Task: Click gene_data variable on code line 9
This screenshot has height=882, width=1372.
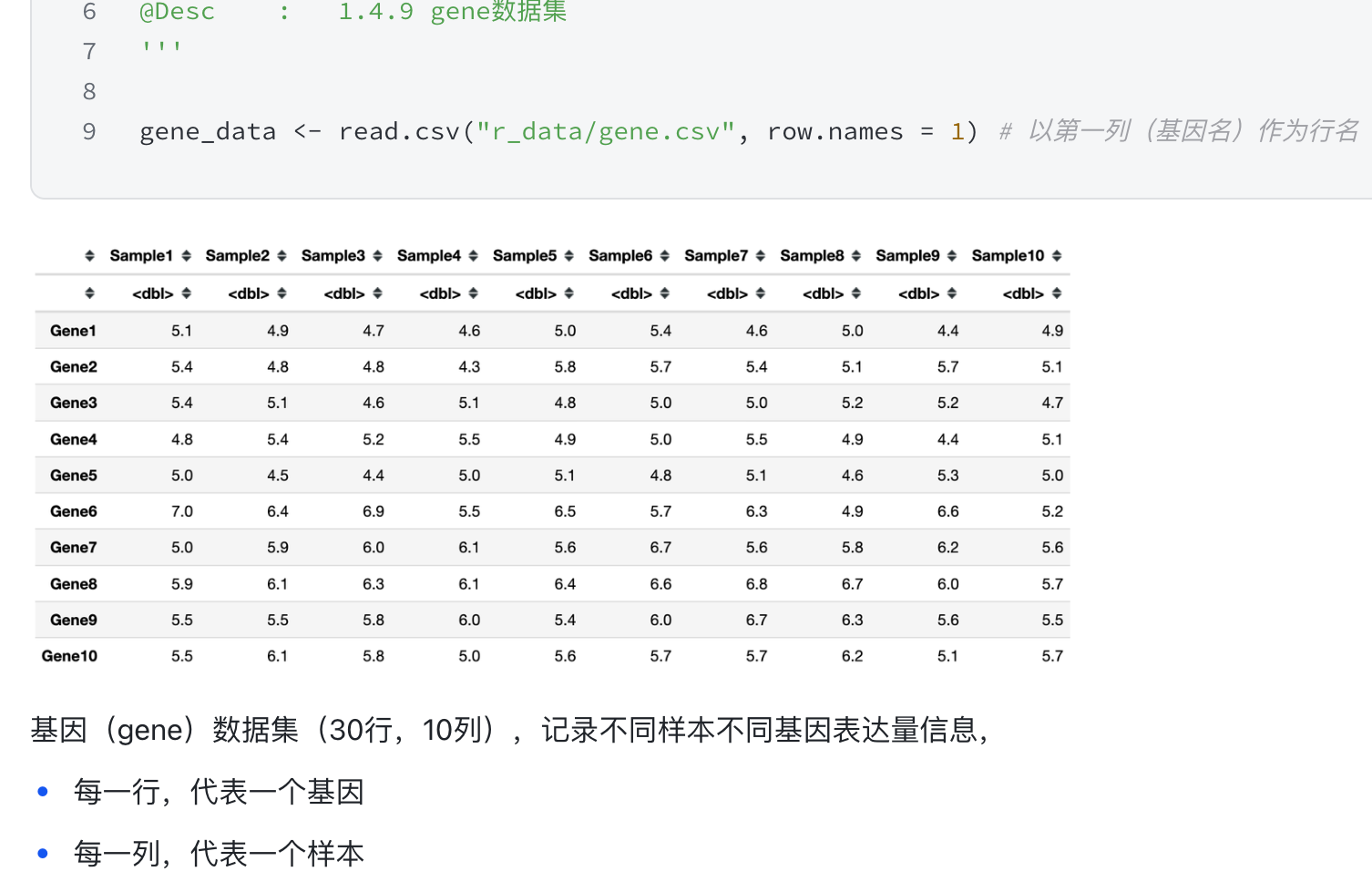Action: [x=208, y=132]
